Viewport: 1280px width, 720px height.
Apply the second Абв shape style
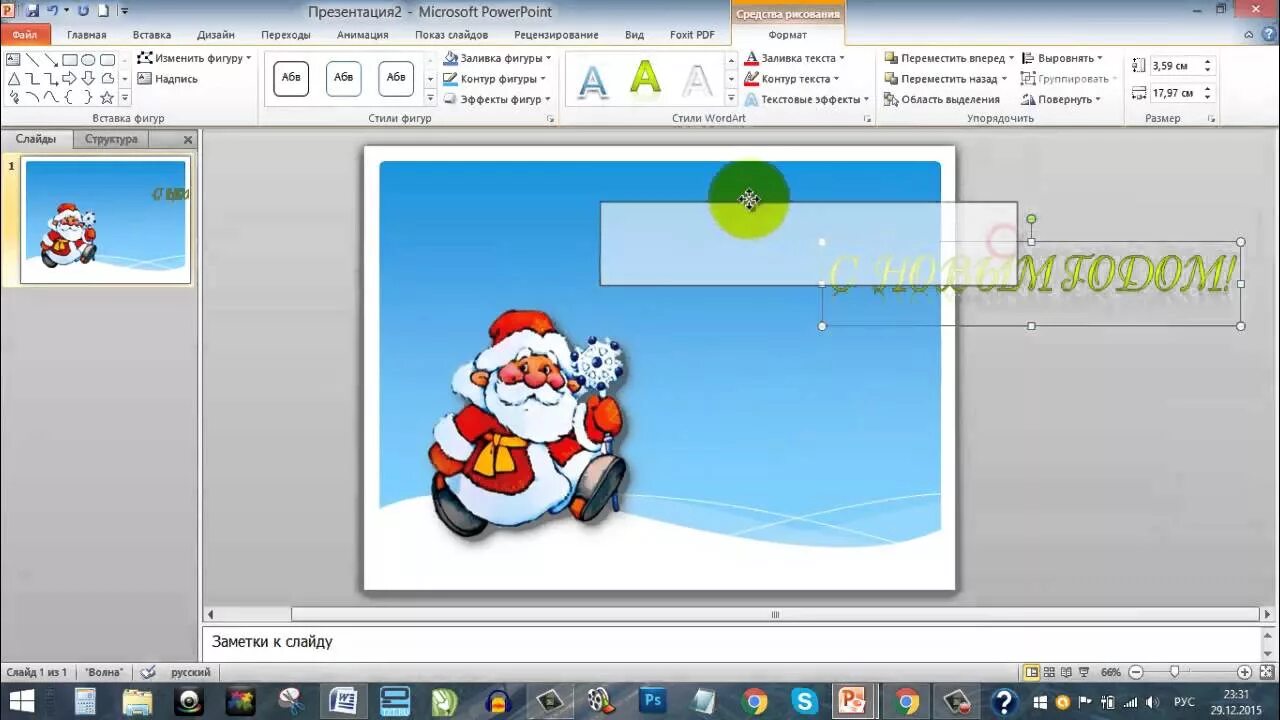pyautogui.click(x=344, y=78)
